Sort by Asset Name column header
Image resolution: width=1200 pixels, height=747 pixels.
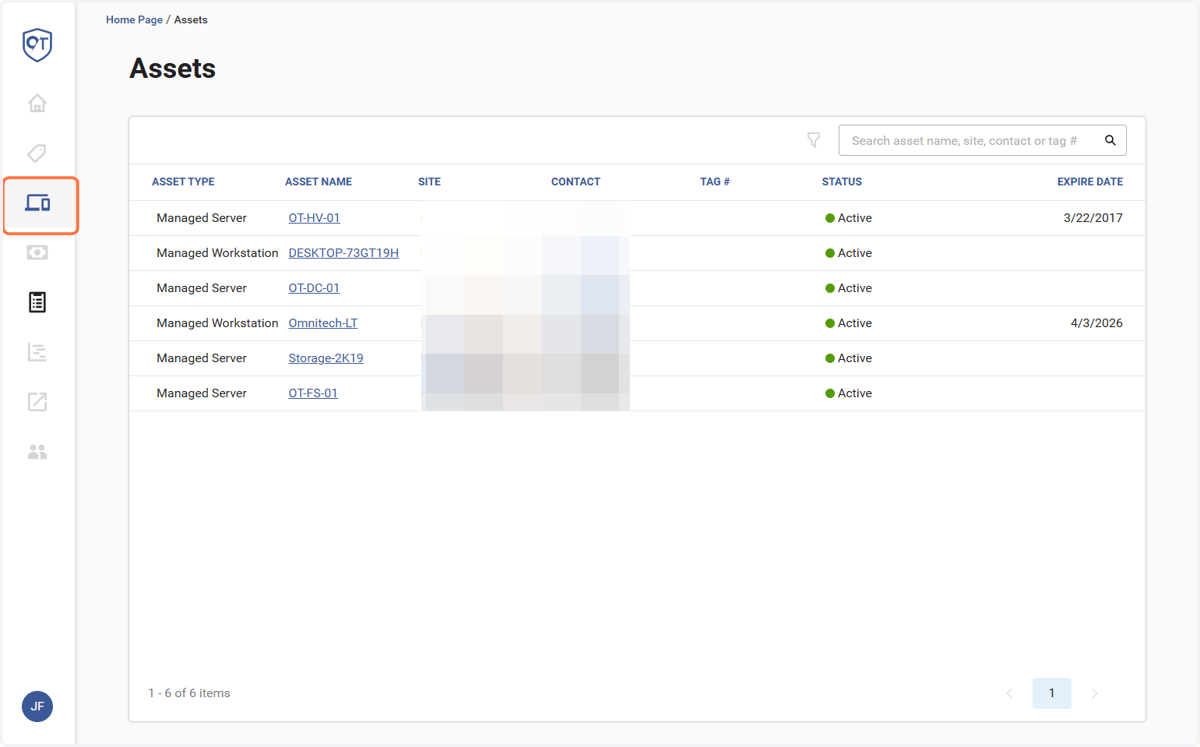(x=318, y=182)
